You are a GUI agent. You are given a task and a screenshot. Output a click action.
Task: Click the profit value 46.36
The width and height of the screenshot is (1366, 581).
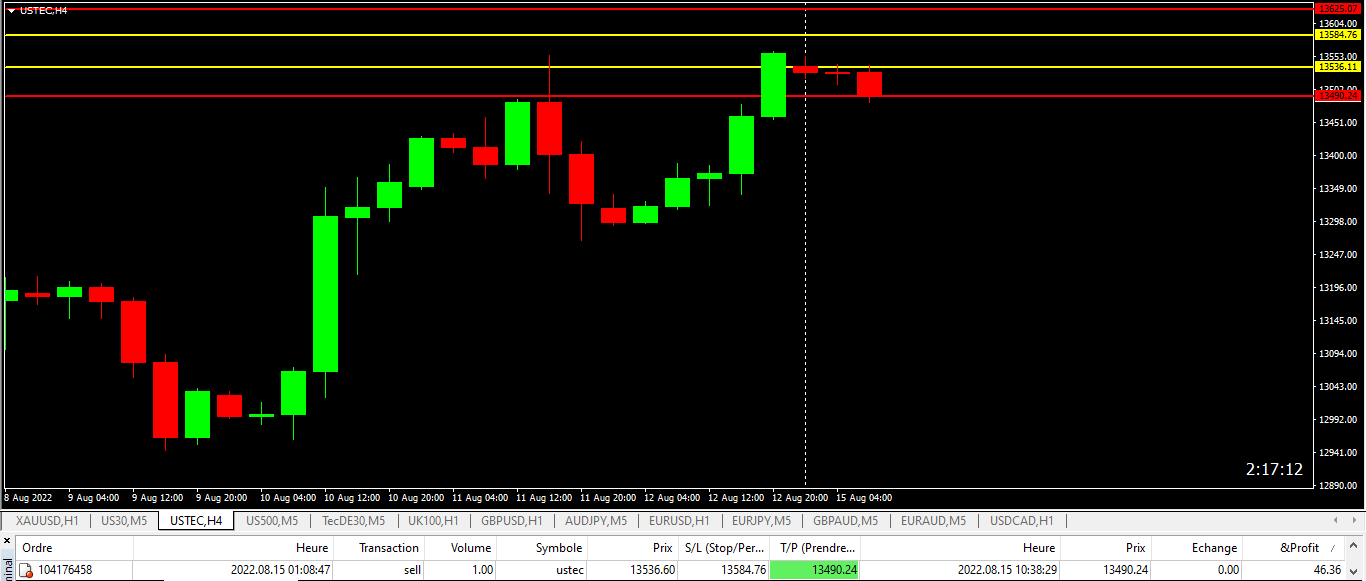1327,570
